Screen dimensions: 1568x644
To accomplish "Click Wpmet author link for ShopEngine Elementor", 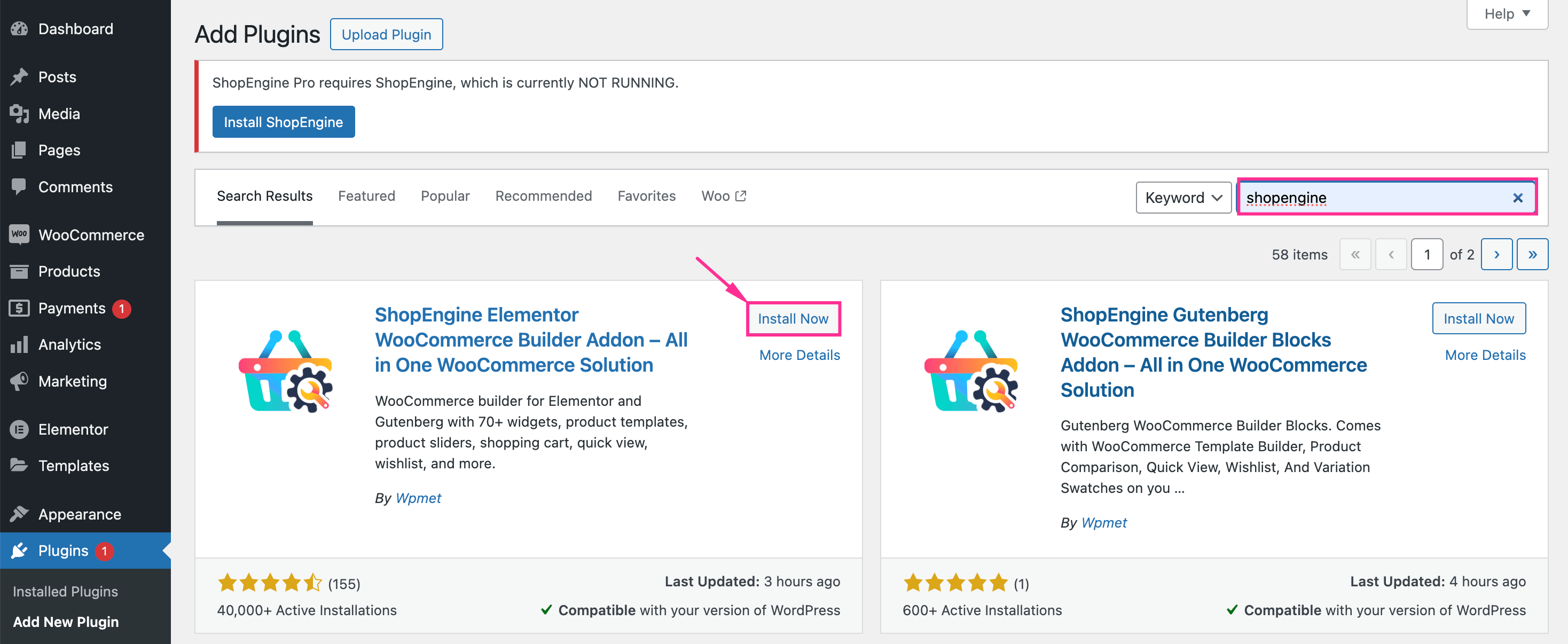I will coord(418,498).
